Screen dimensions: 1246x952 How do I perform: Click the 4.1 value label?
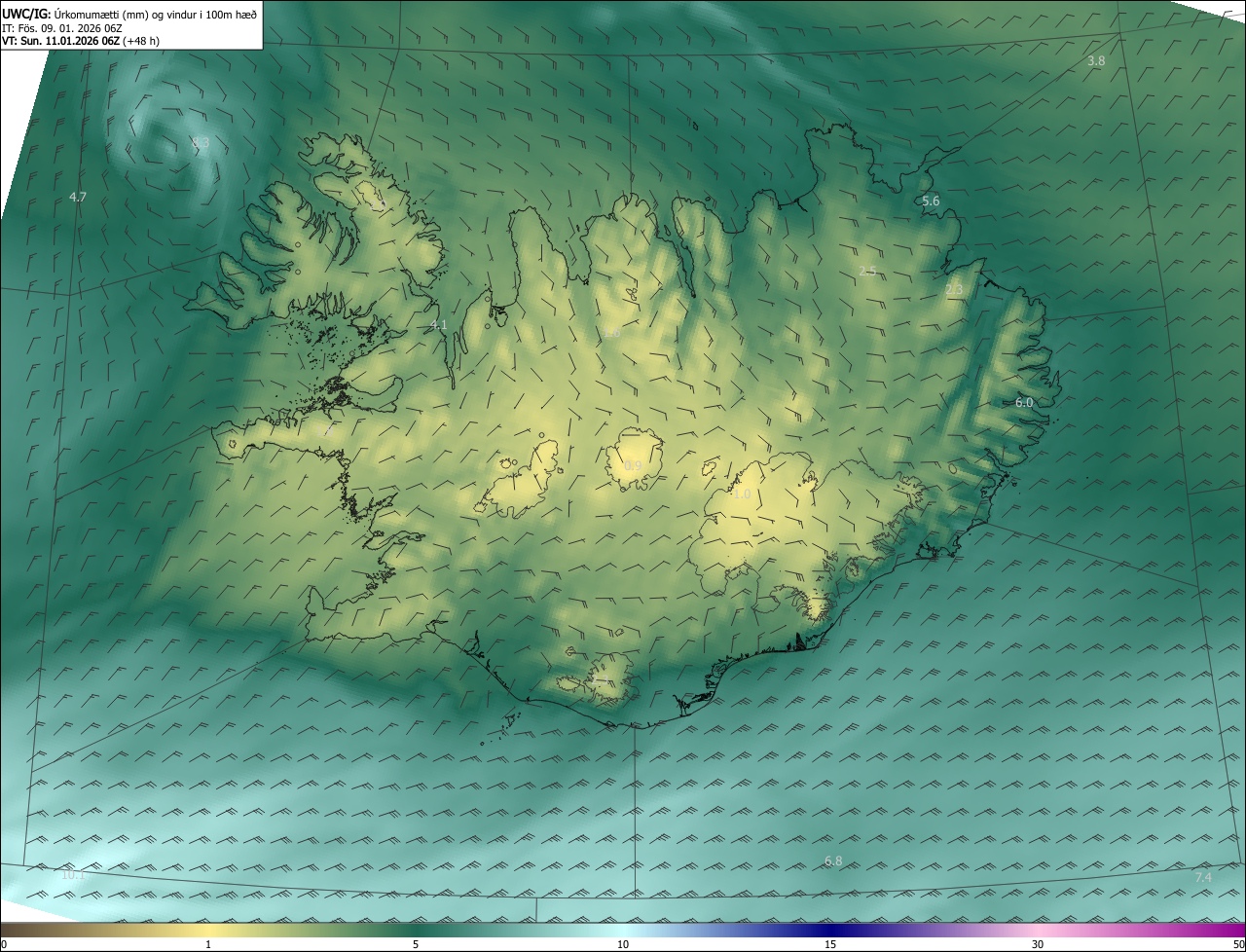pos(439,325)
